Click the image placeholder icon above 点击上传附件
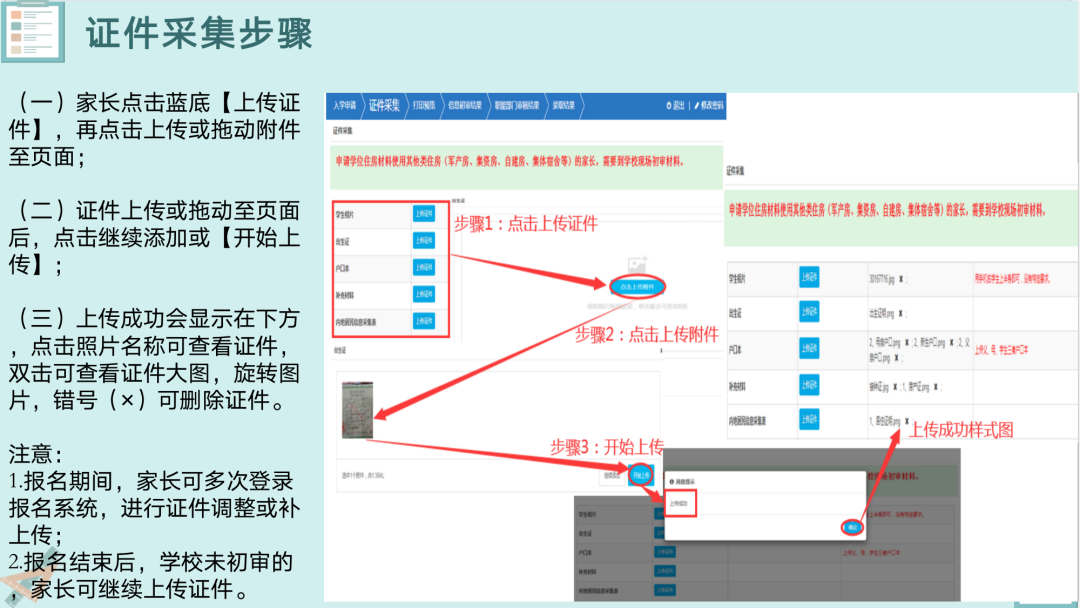Image resolution: width=1080 pixels, height=608 pixels. (638, 265)
